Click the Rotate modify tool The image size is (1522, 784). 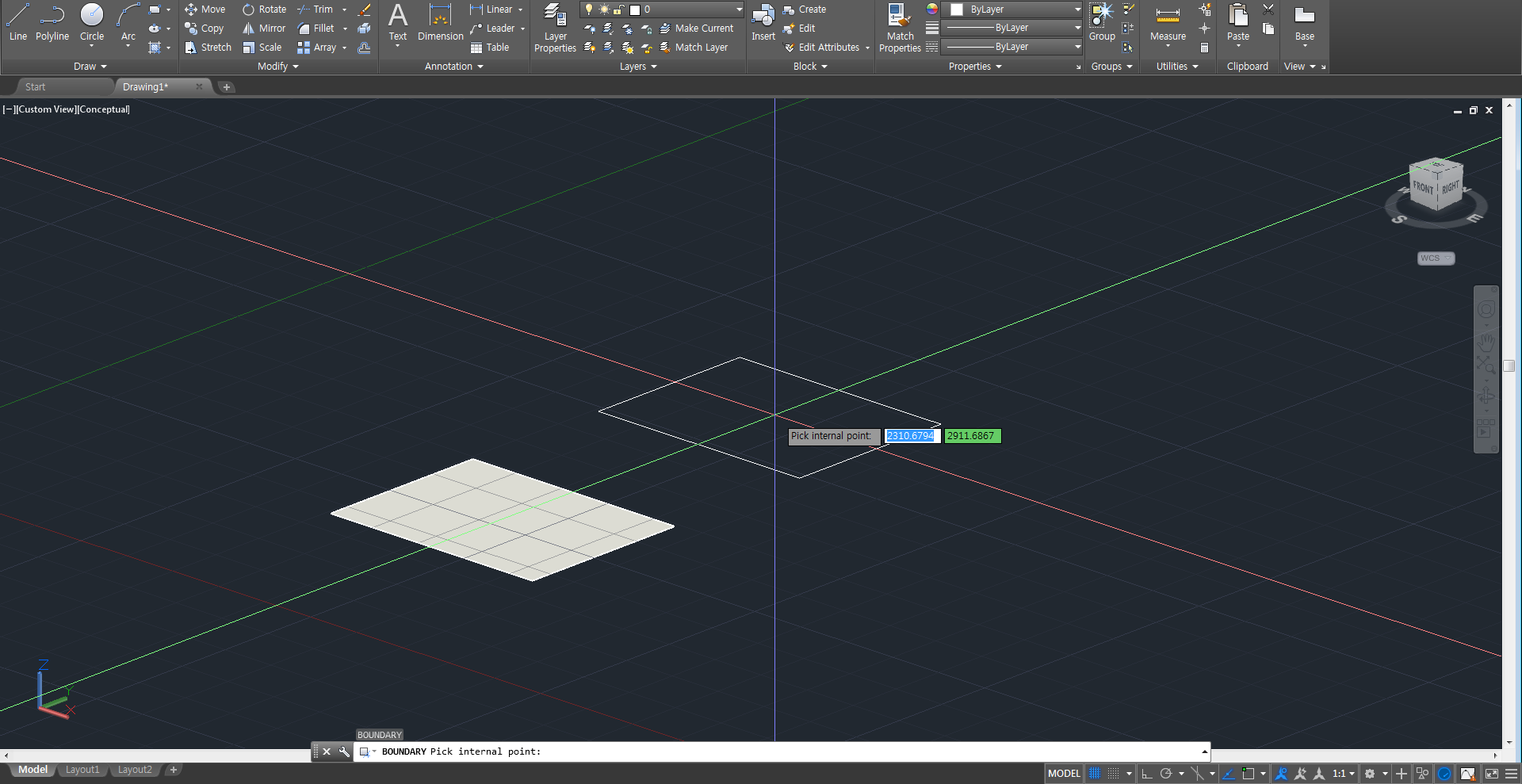pos(265,10)
